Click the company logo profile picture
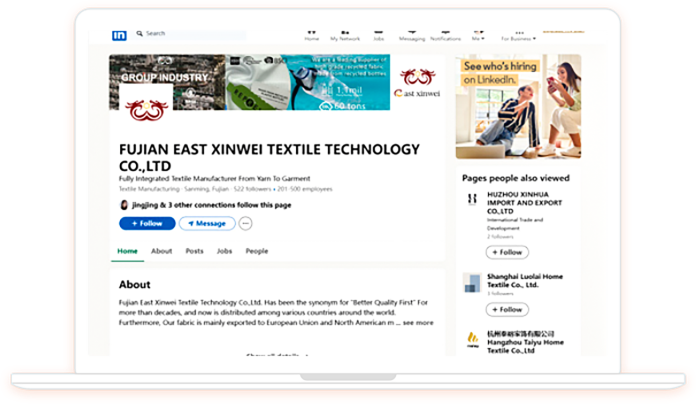This screenshot has width=696, height=404. click(146, 106)
